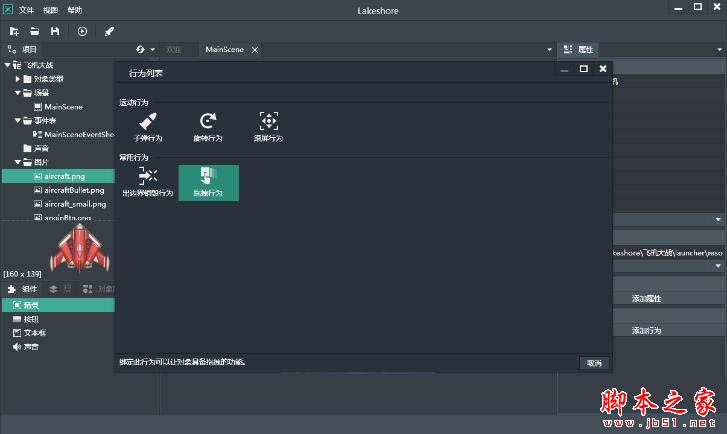
Task: Collapse the 图片 folder
Action: (x=18, y=162)
